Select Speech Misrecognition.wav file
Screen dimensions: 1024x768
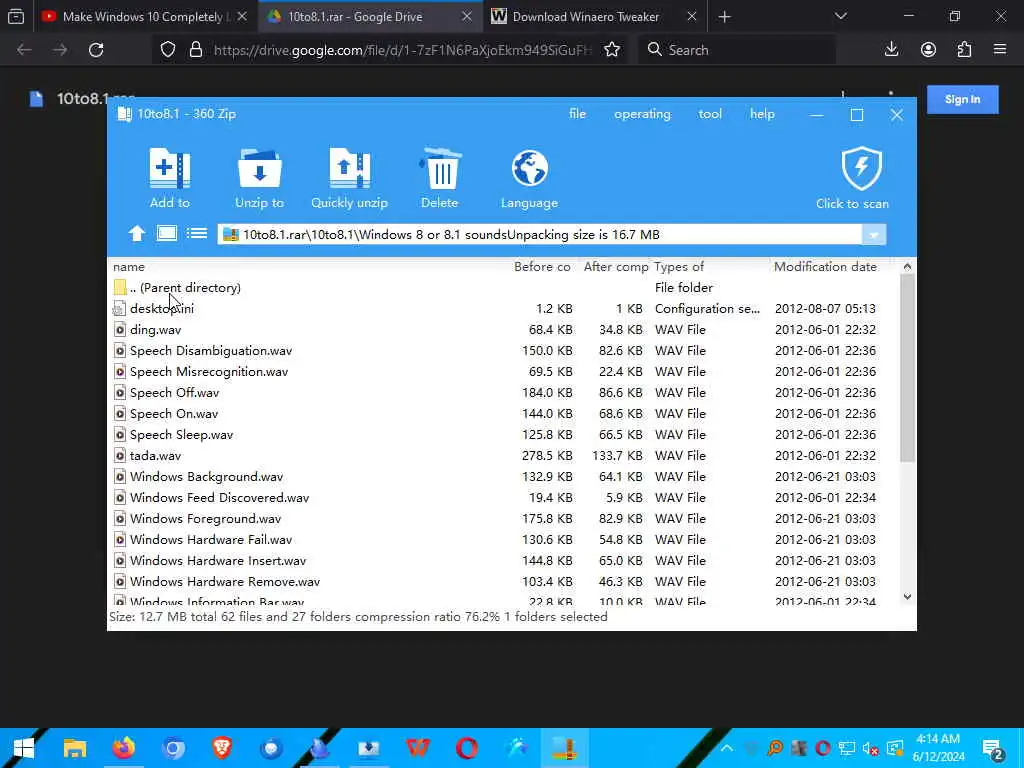(x=503, y=372)
